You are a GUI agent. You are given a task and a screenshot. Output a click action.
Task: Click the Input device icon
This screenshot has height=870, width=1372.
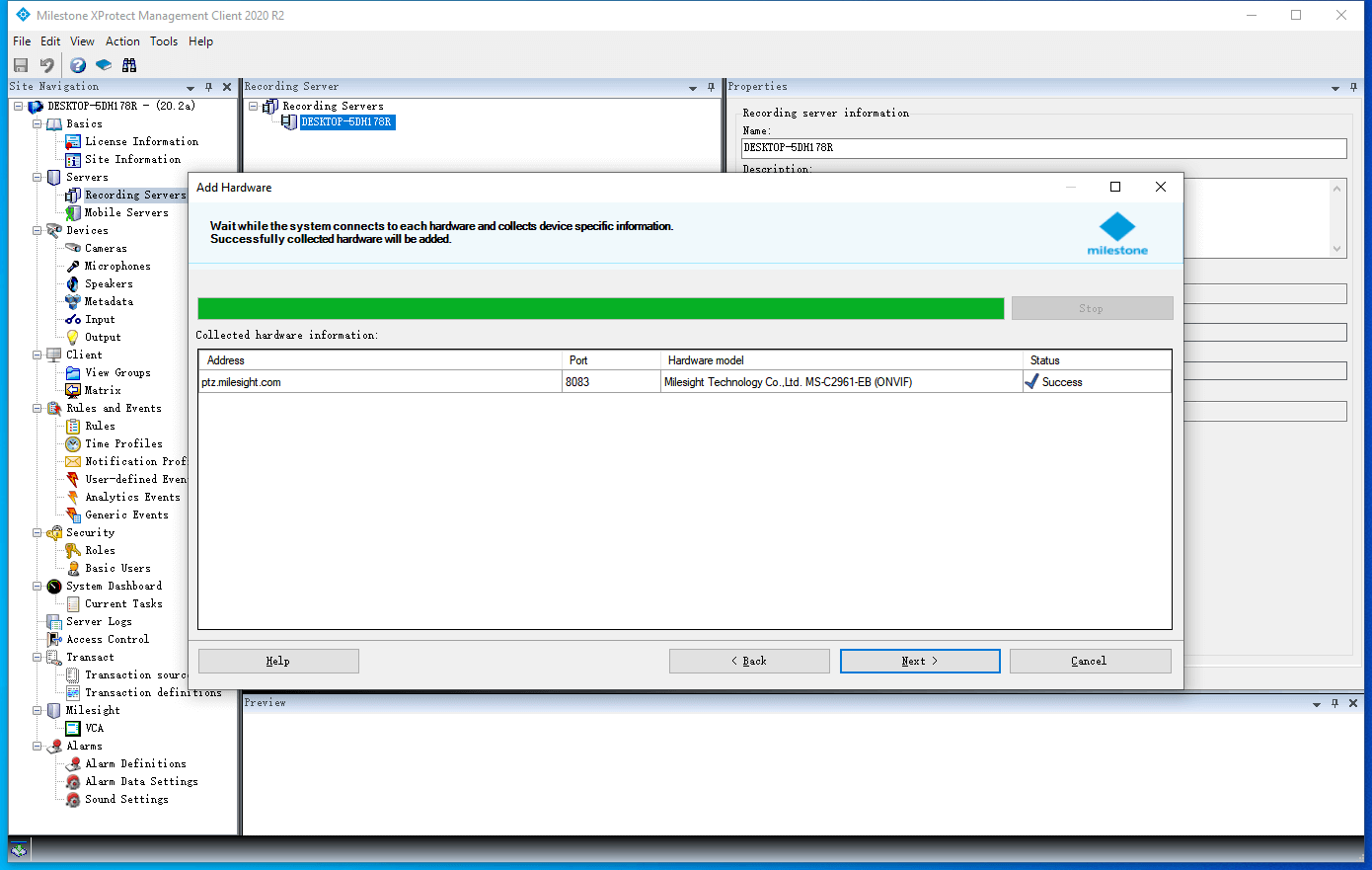(x=73, y=320)
